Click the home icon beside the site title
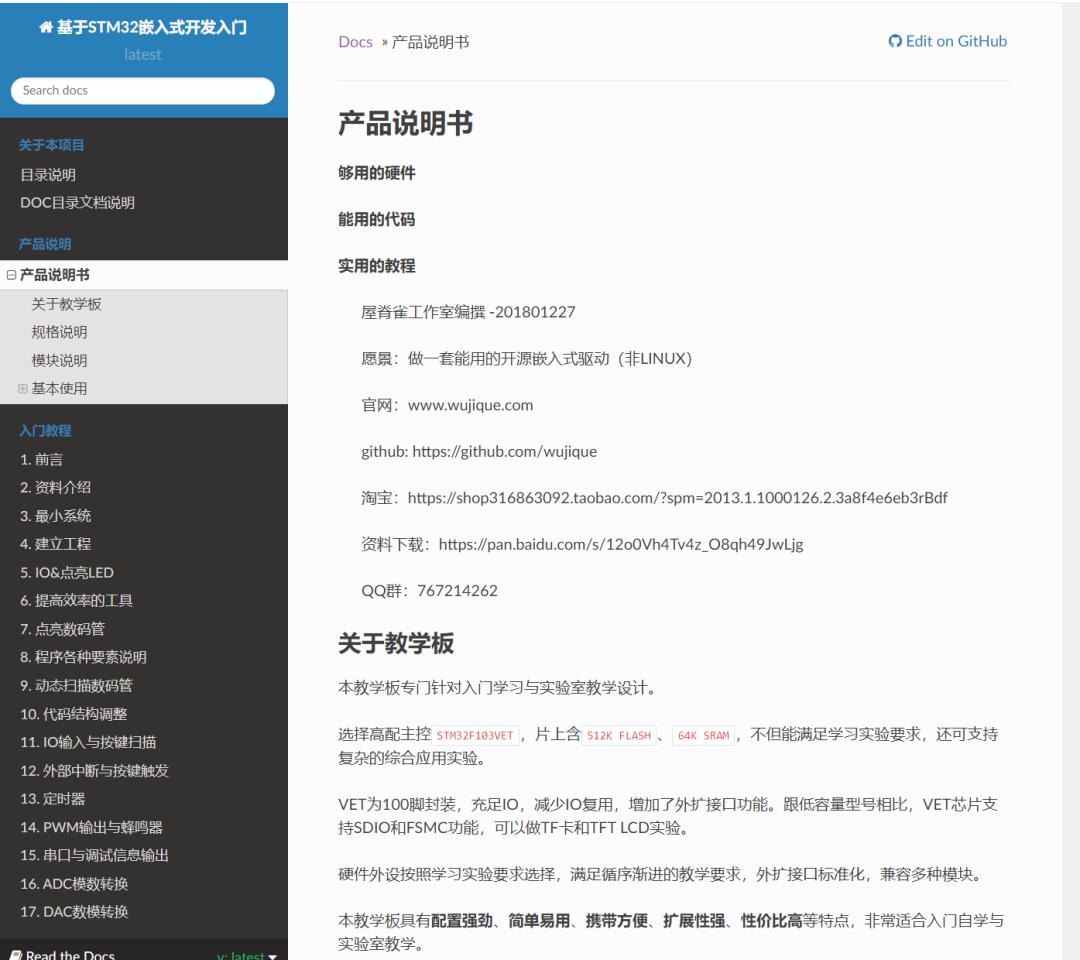This screenshot has width=1080, height=960. pyautogui.click(x=45, y=28)
